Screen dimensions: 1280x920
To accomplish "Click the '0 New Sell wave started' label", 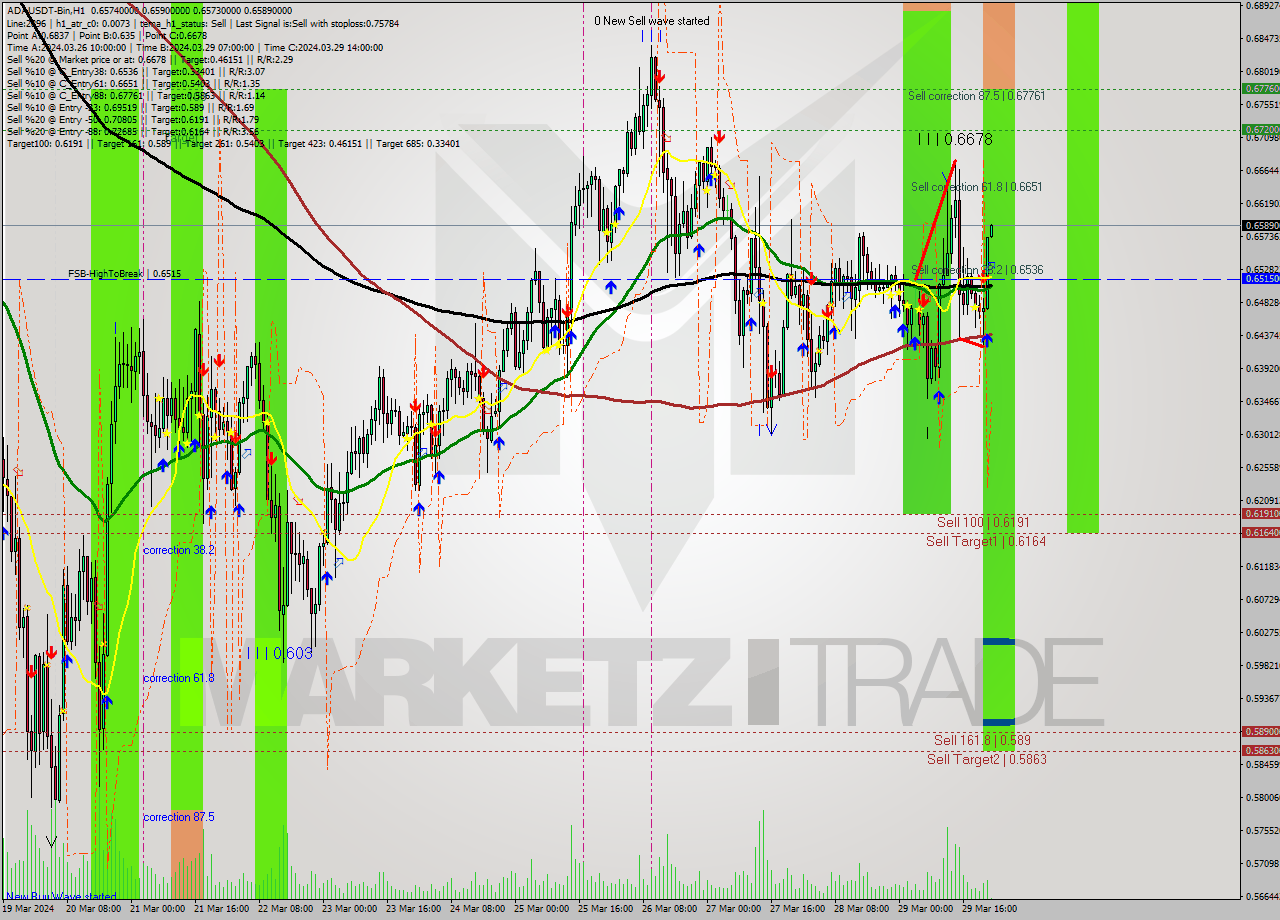I will click(652, 21).
